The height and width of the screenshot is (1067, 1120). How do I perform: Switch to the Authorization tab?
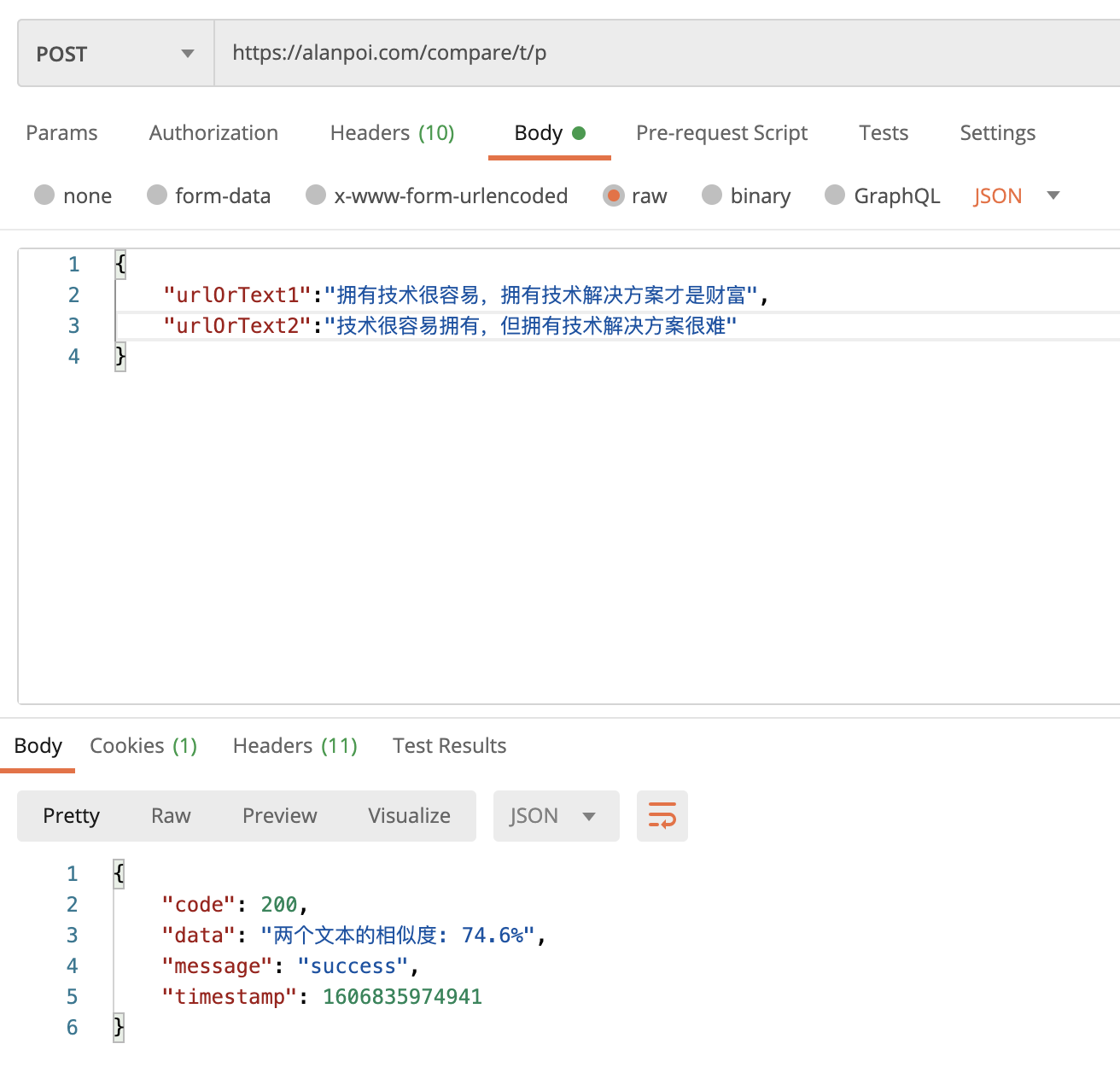coord(213,133)
